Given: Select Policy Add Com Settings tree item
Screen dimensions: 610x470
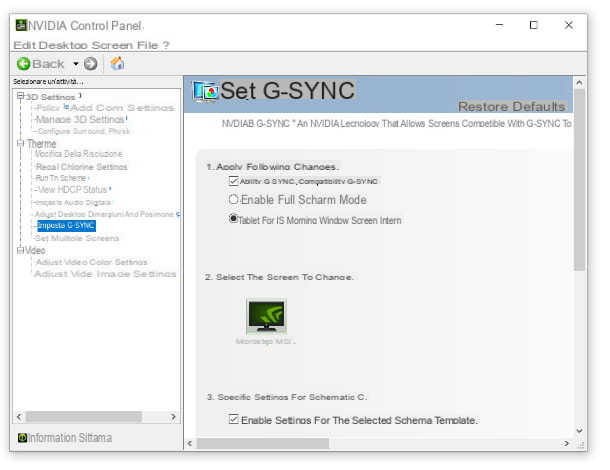Looking at the screenshot, I should pos(105,108).
